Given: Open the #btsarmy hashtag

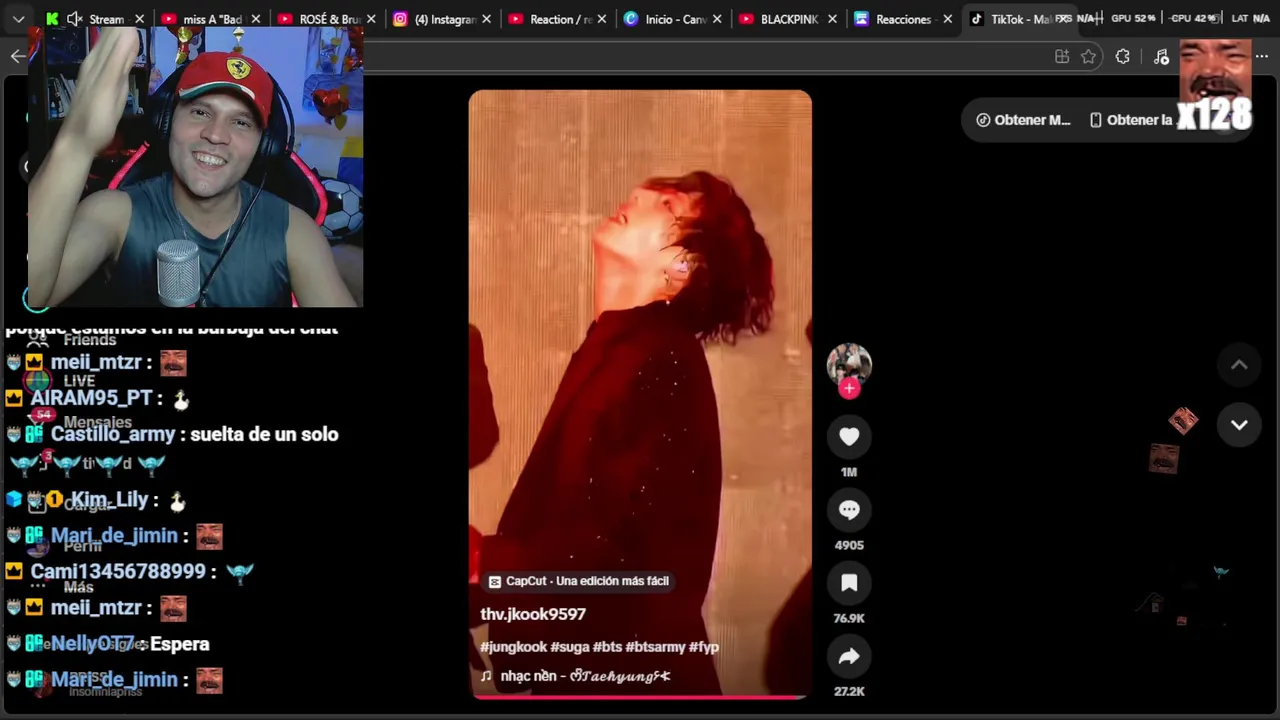Looking at the screenshot, I should pos(655,647).
